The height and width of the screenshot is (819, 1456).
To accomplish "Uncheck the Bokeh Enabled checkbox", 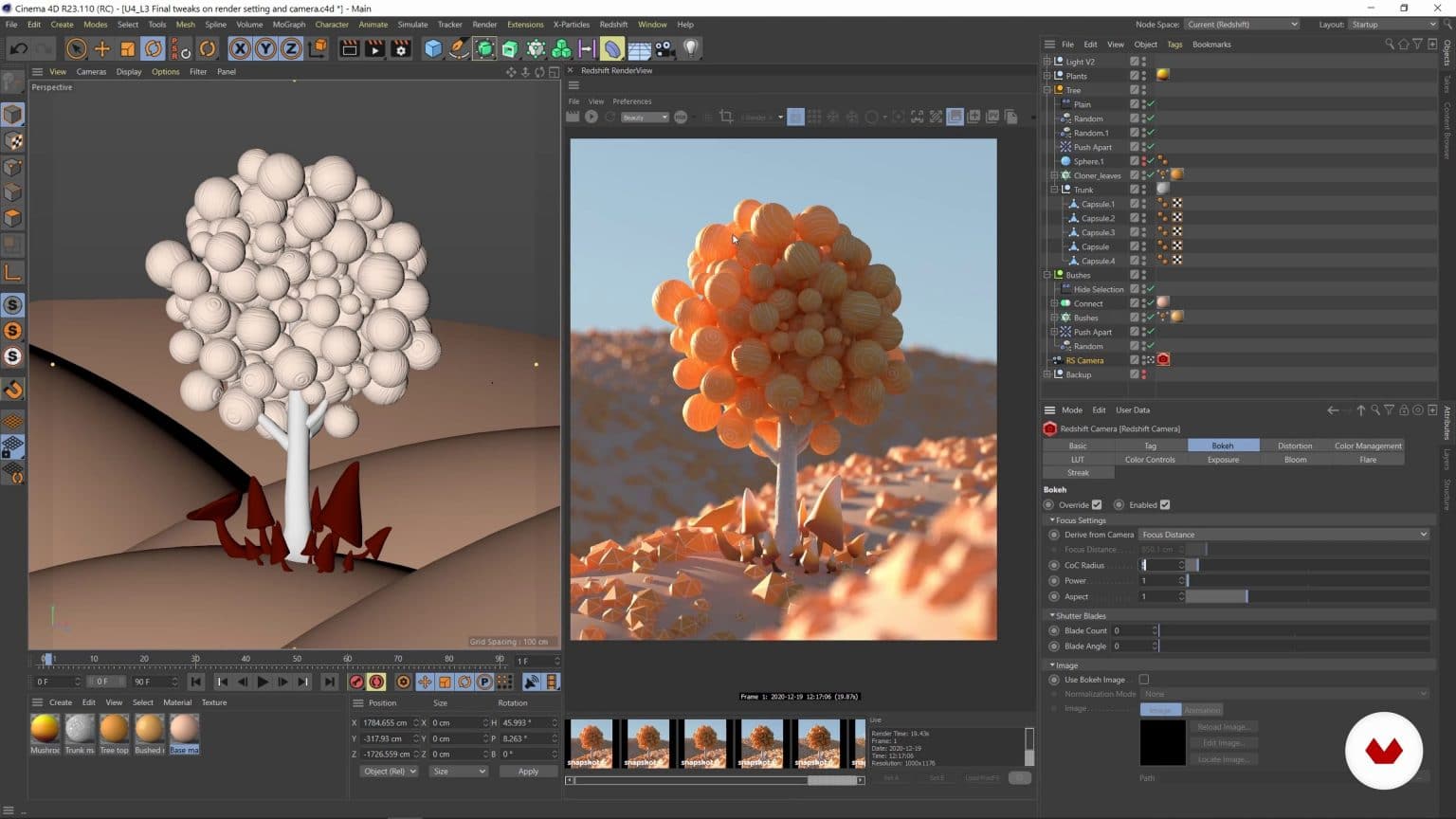I will pyautogui.click(x=1165, y=505).
